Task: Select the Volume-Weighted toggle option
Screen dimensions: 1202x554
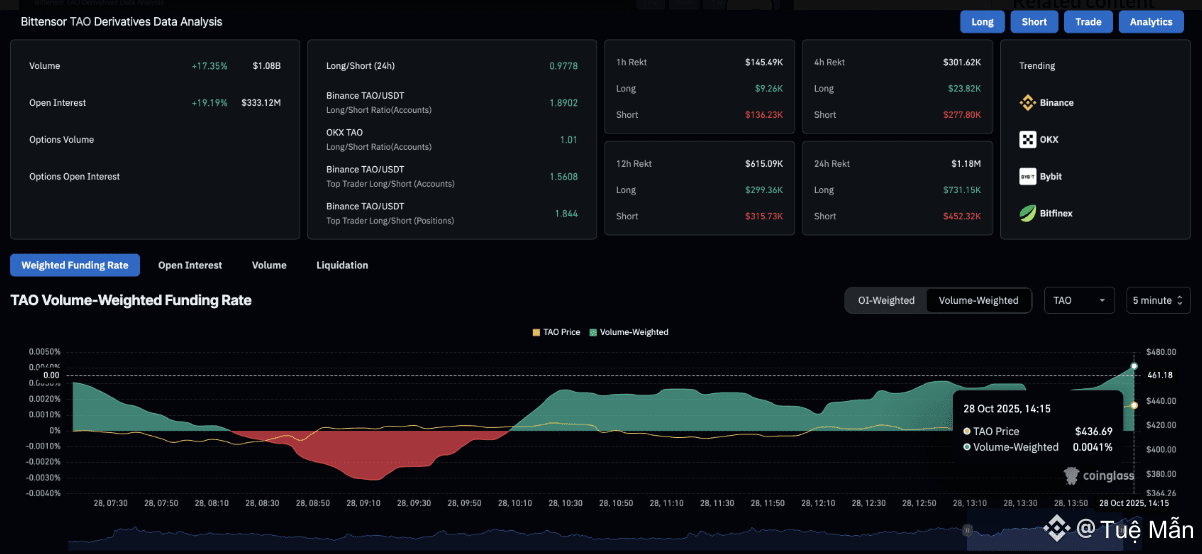Action: [x=978, y=300]
